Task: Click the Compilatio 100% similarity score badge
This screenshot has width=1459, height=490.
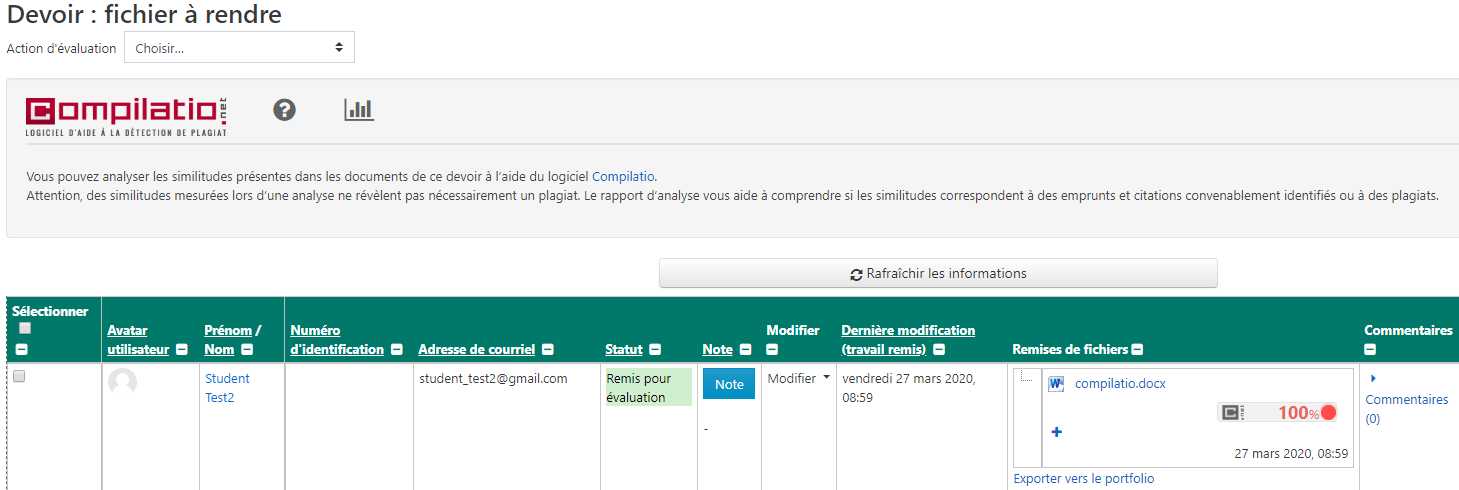Action: 1277,413
